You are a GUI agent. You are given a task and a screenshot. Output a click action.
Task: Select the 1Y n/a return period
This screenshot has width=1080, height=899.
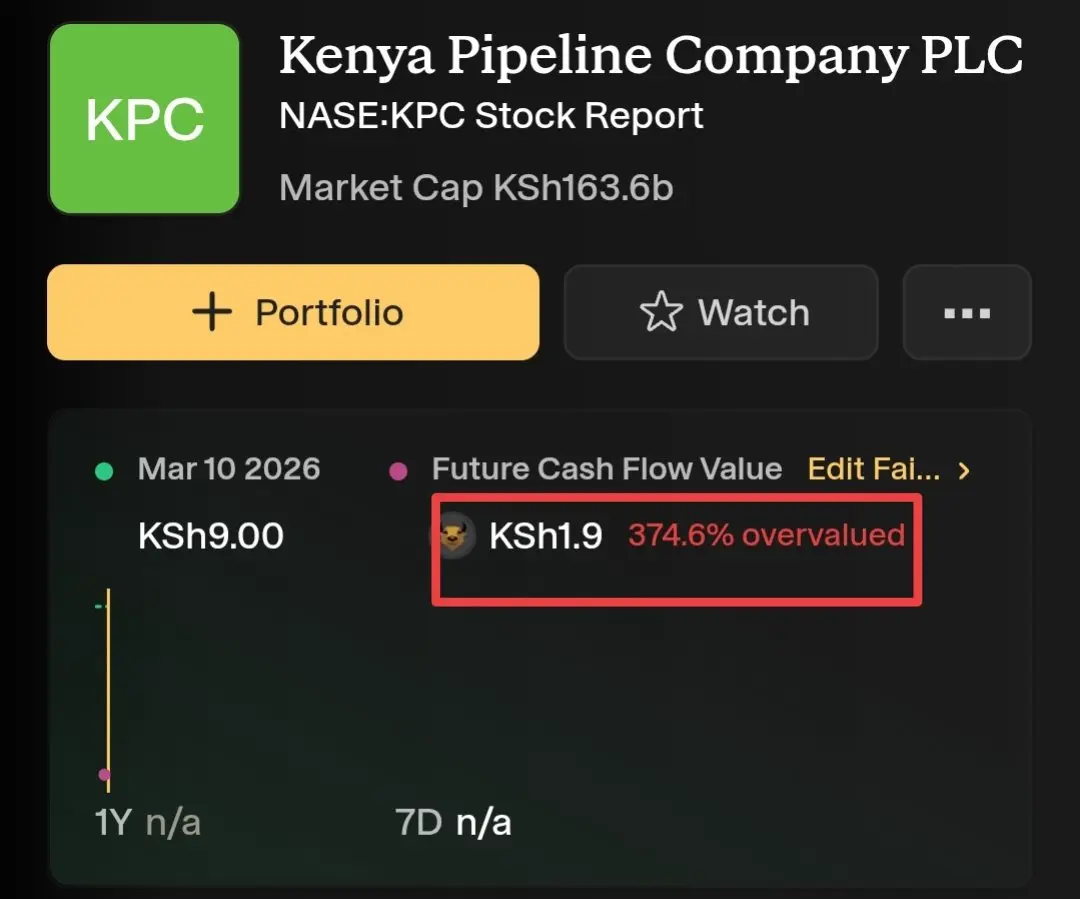click(x=148, y=822)
